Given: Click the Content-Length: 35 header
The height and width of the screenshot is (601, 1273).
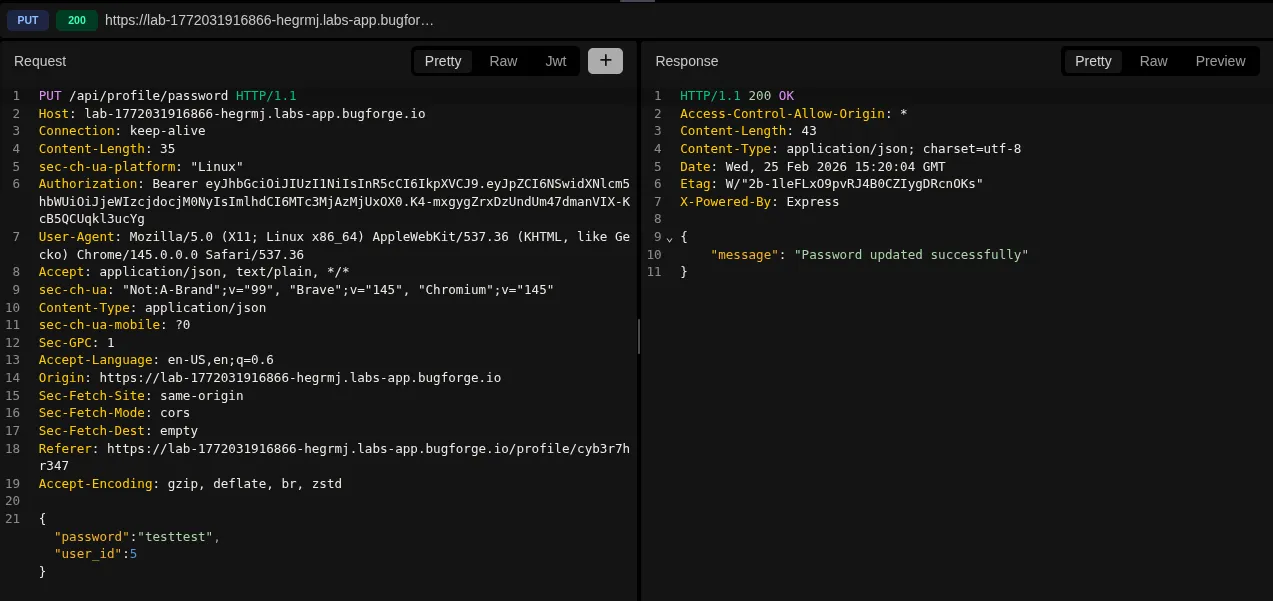Looking at the screenshot, I should 107,149.
